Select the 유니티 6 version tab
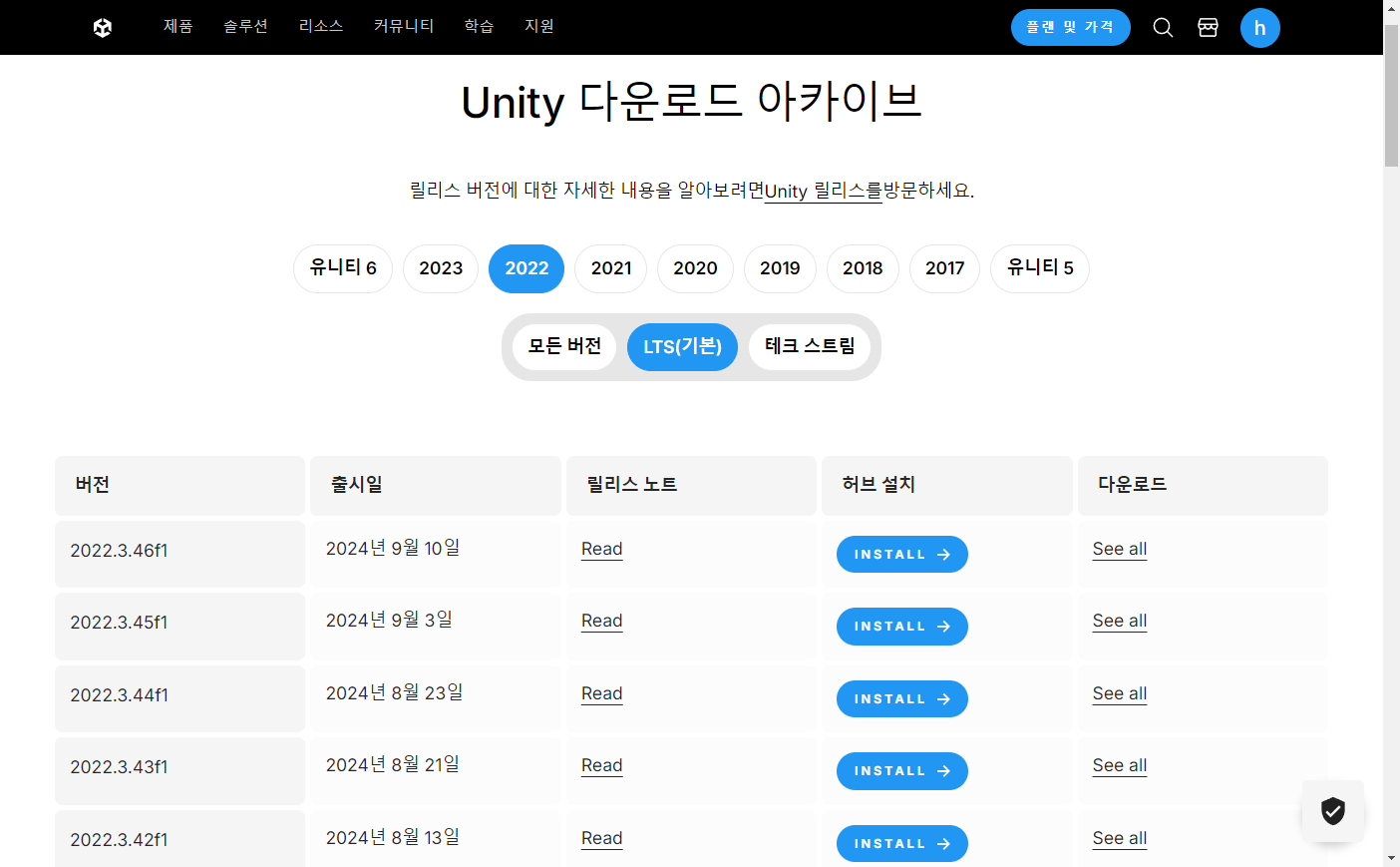This screenshot has height=867, width=1400. (343, 268)
